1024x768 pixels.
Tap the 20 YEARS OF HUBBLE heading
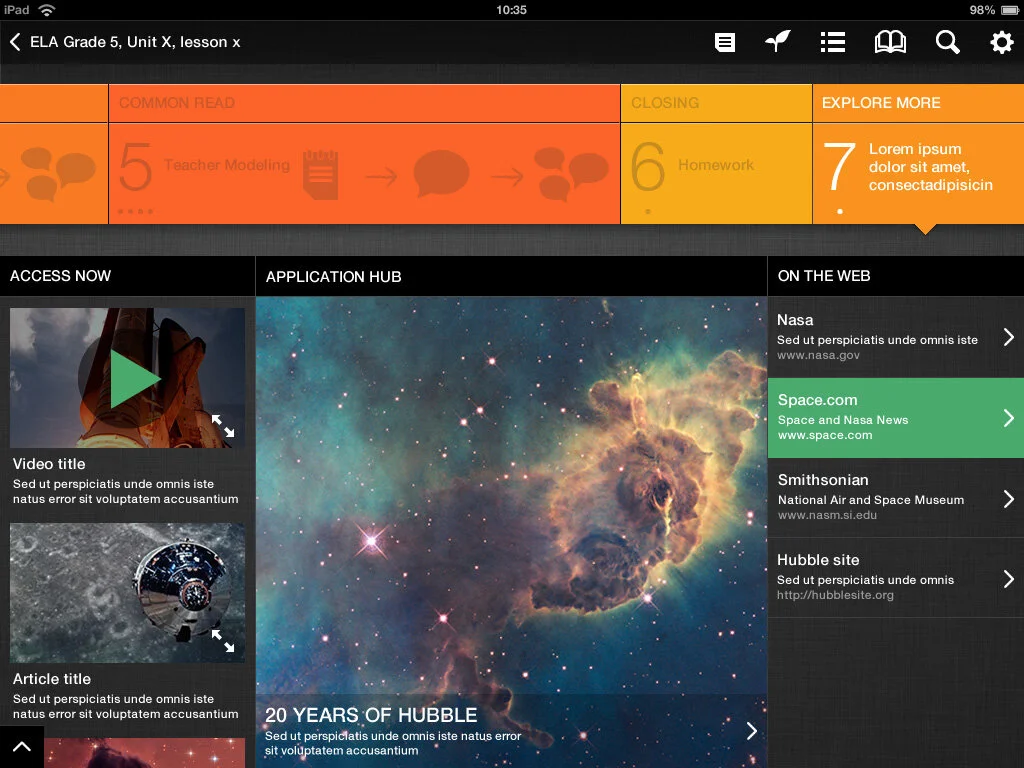[x=371, y=715]
